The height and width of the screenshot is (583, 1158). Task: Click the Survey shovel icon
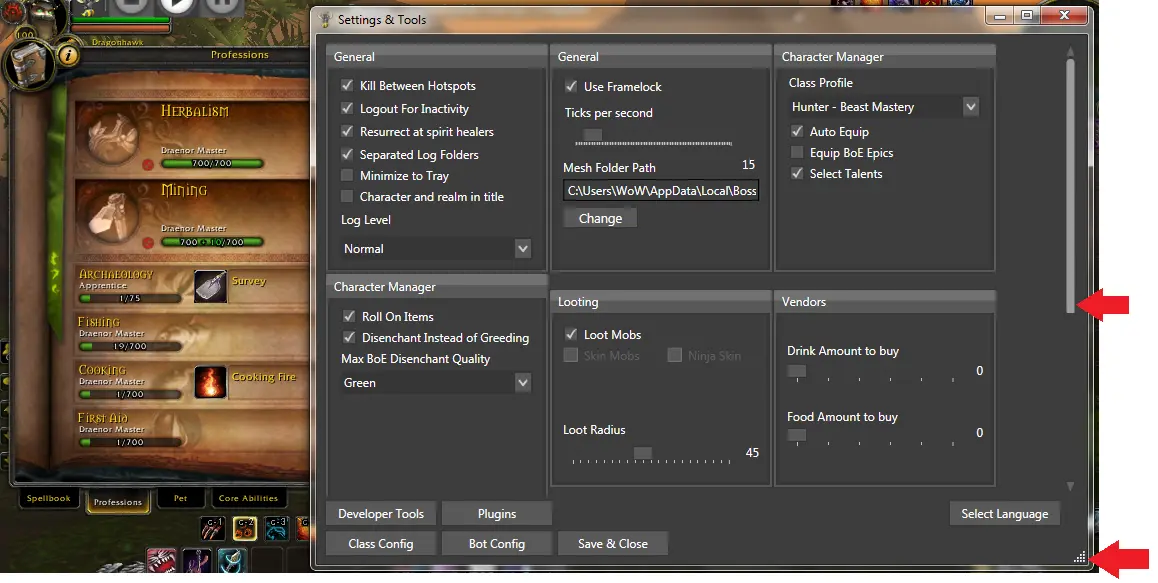point(210,286)
